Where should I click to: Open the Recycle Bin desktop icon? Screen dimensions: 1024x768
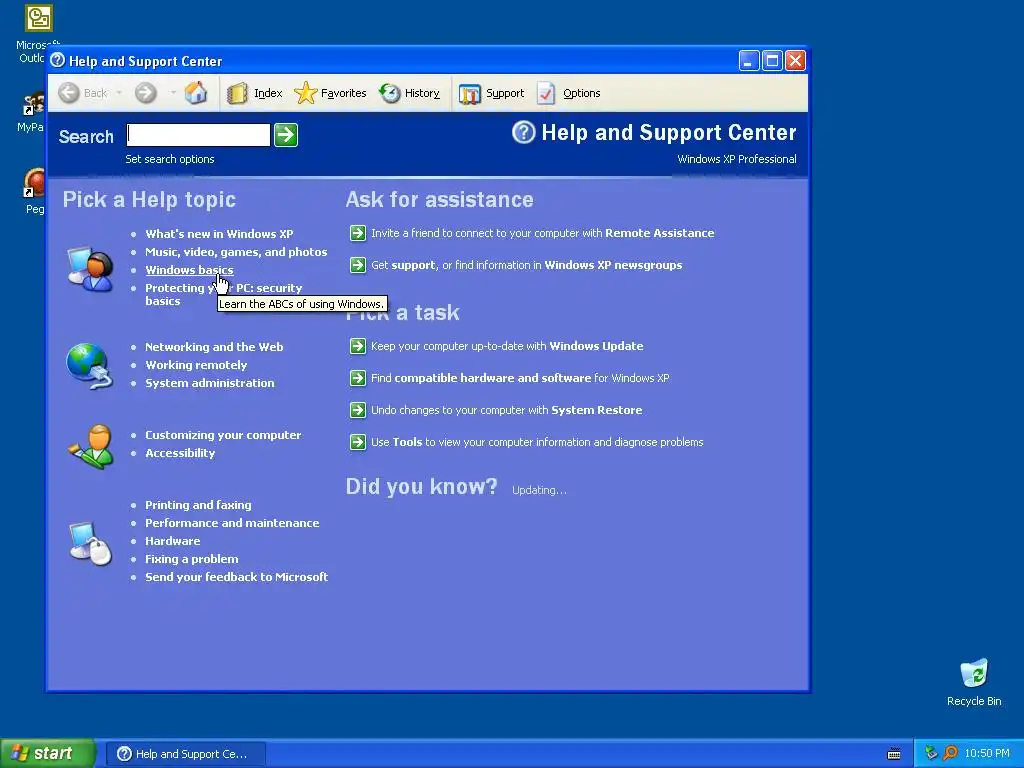coord(974,683)
